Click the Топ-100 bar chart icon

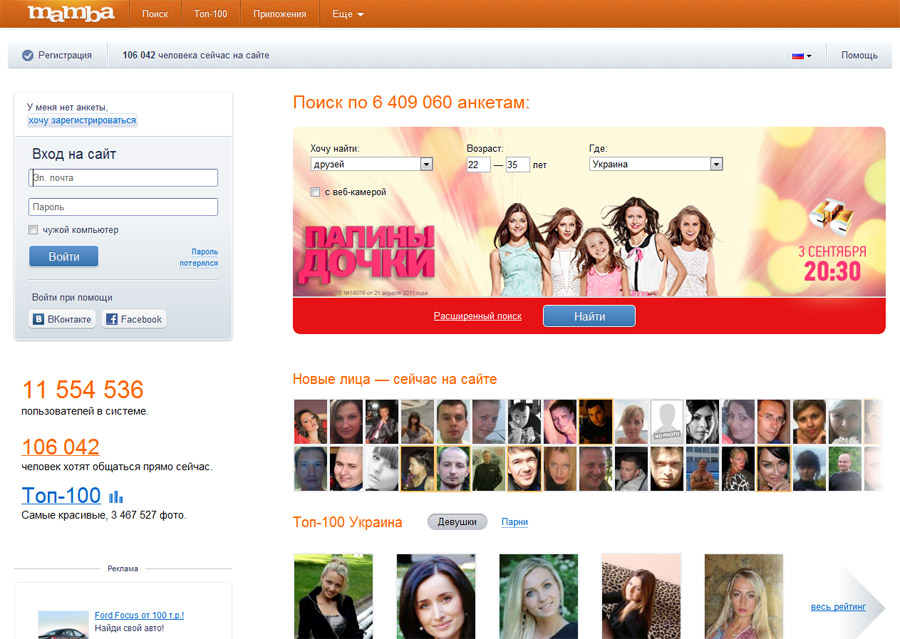click(x=116, y=496)
